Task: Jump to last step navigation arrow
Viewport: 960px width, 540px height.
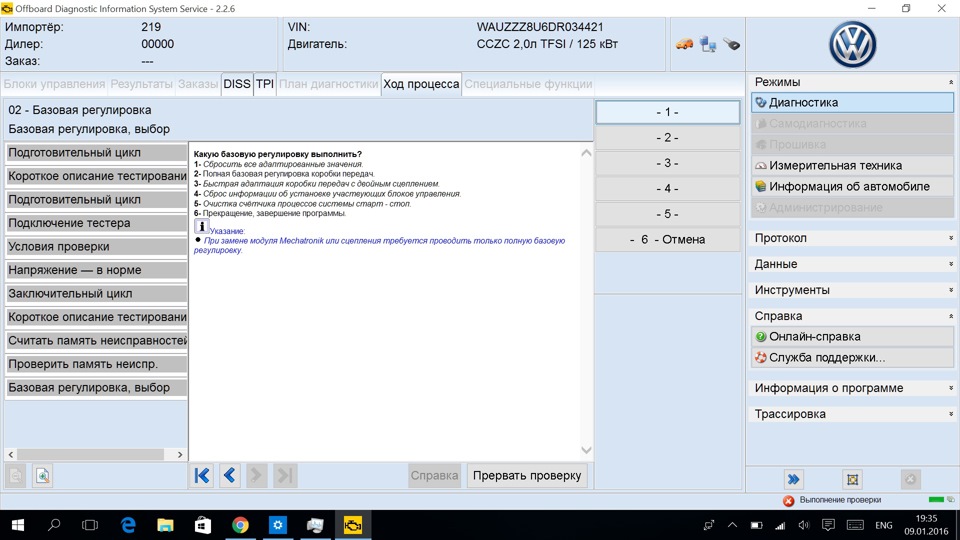Action: pos(285,476)
